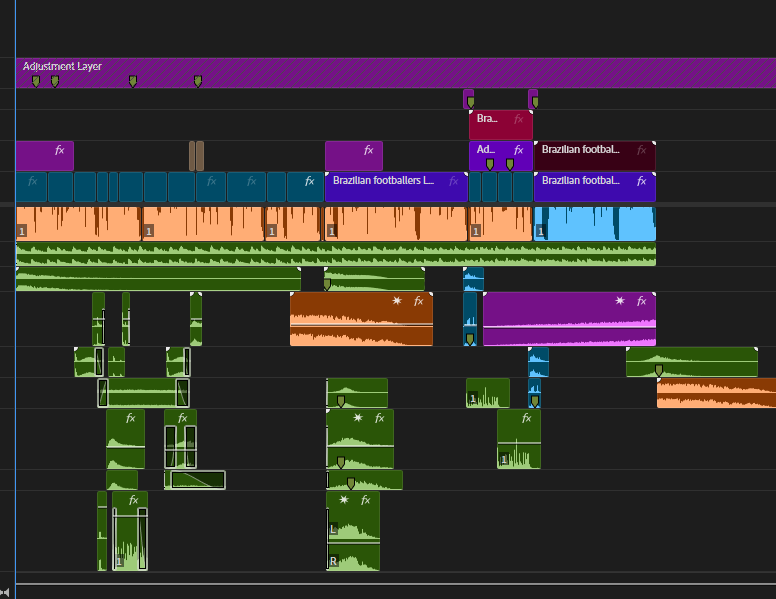Click the white fx badge on teal clip before 'Brazilian footballers L...'
The image size is (776, 599).
[309, 181]
